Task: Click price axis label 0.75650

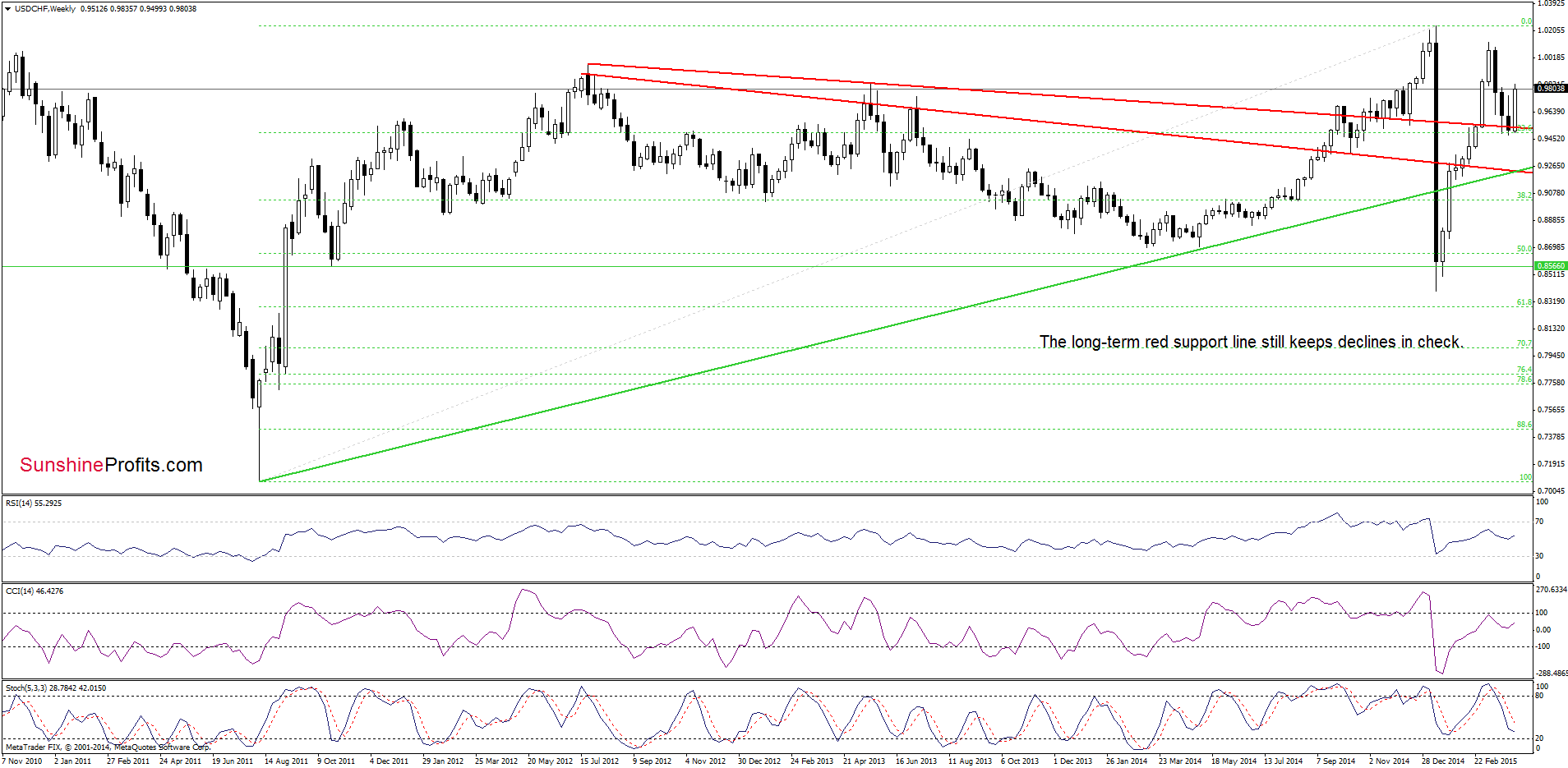Action: point(1551,410)
